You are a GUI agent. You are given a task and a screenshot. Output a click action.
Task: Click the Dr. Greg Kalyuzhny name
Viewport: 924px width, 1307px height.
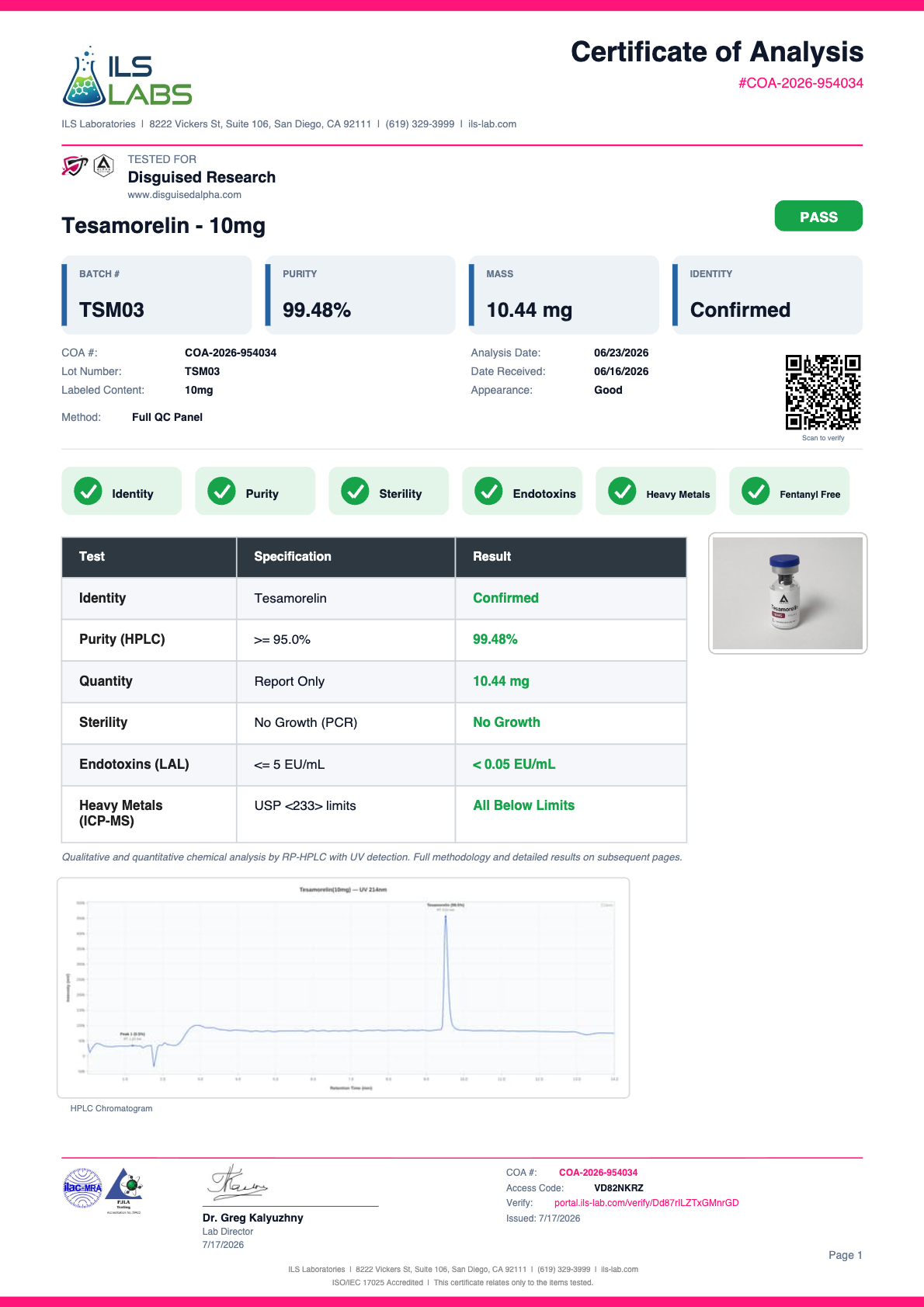coord(253,1218)
